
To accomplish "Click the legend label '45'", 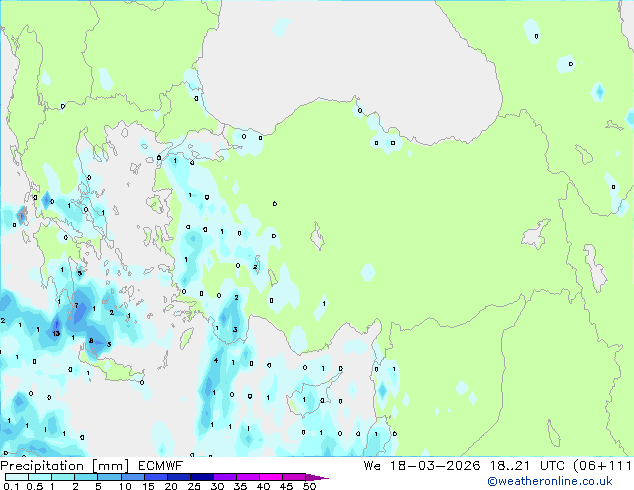I will (x=286, y=486).
